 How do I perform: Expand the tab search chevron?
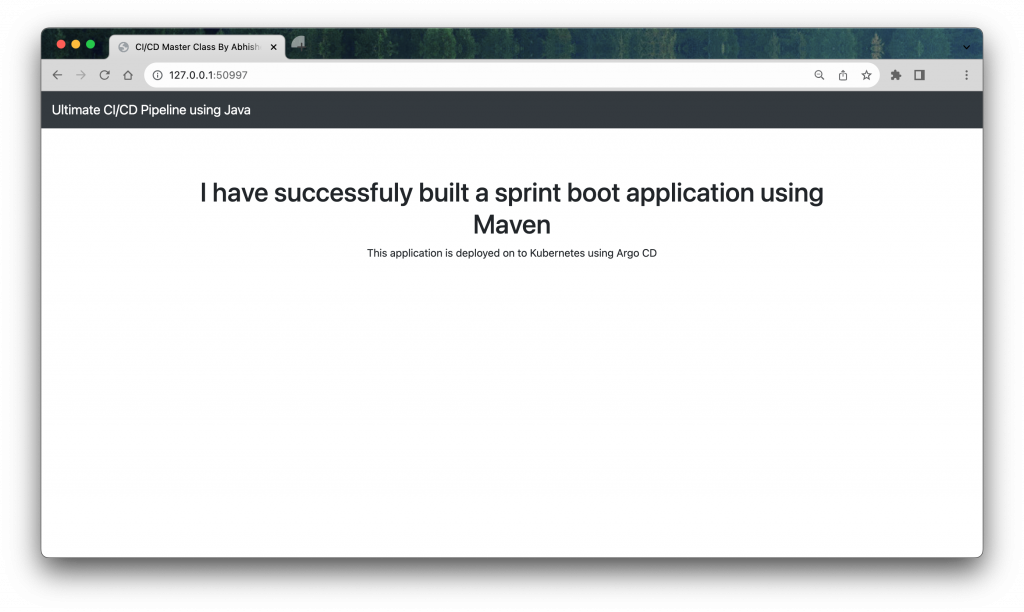point(967,47)
